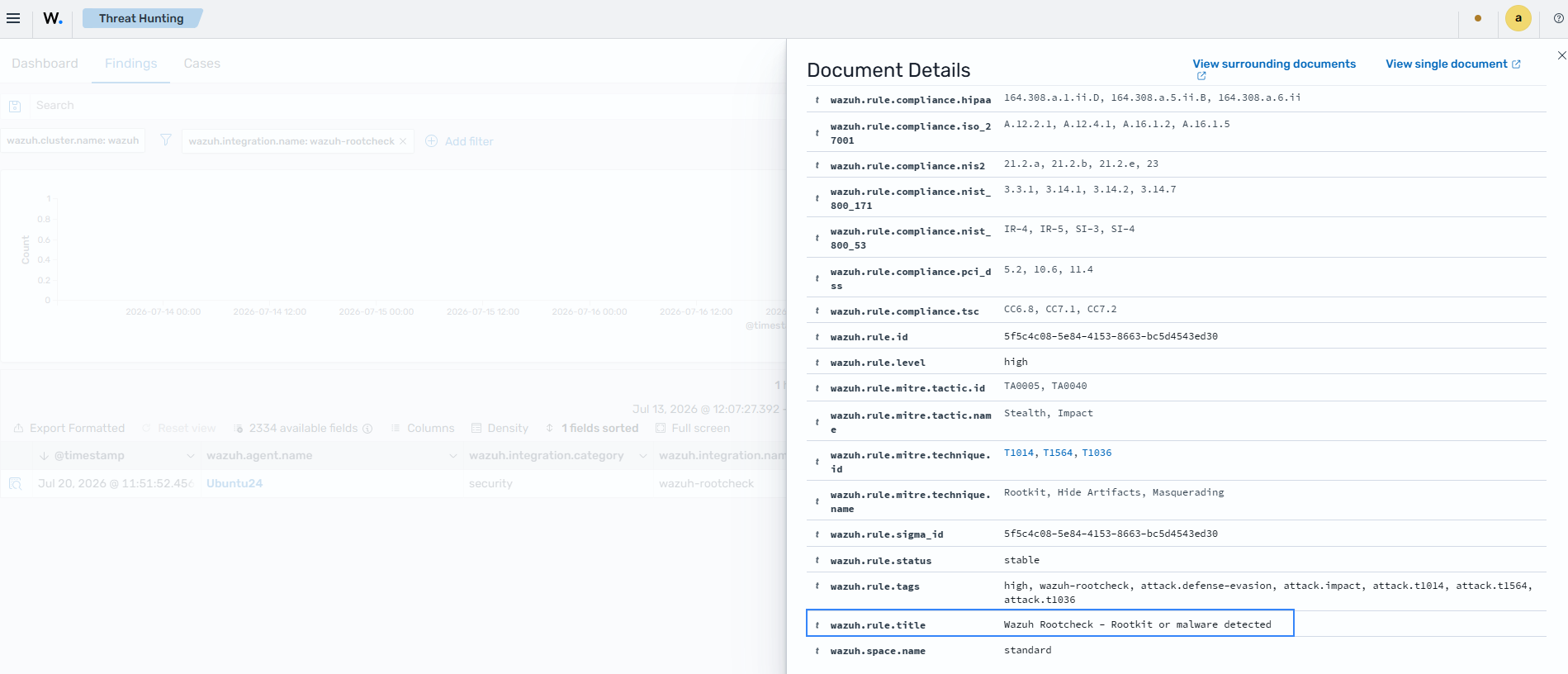
Task: Click the wazuh.space.name field name
Action: [x=878, y=652]
